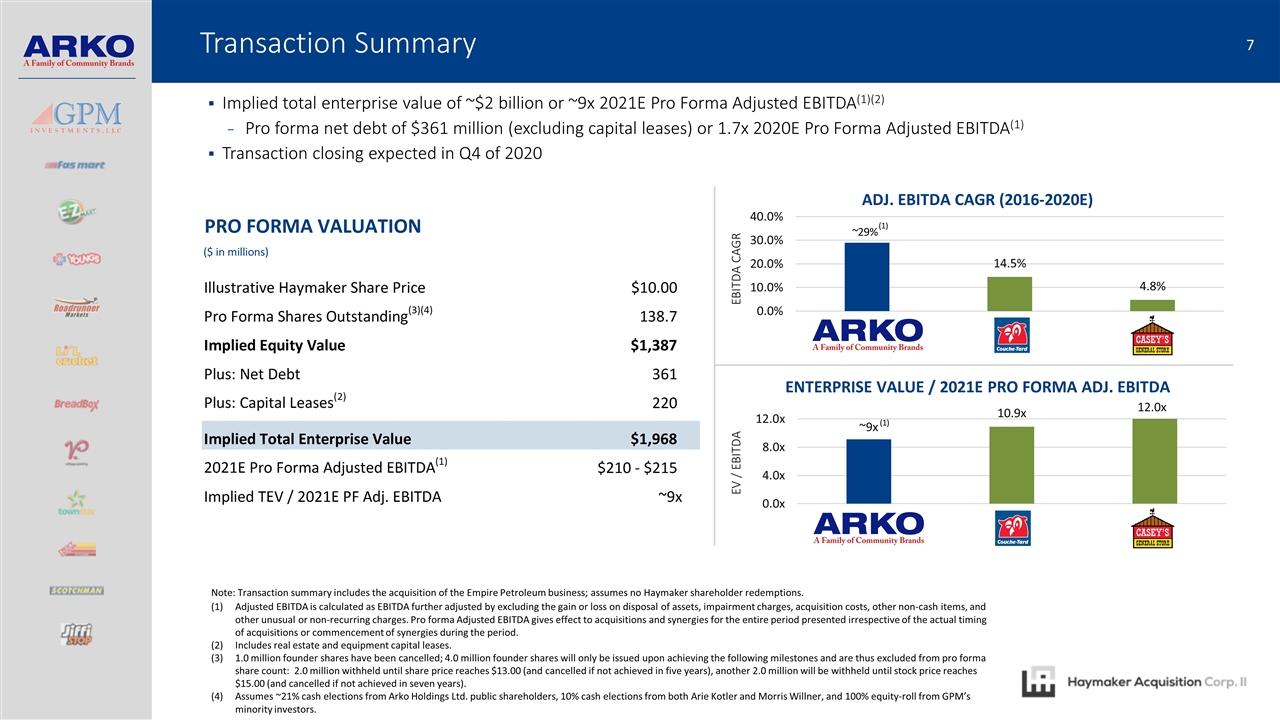This screenshot has width=1280, height=720.
Task: Click Implied TEV / 2021E PF Adj. EBITDA label
Action: point(322,496)
